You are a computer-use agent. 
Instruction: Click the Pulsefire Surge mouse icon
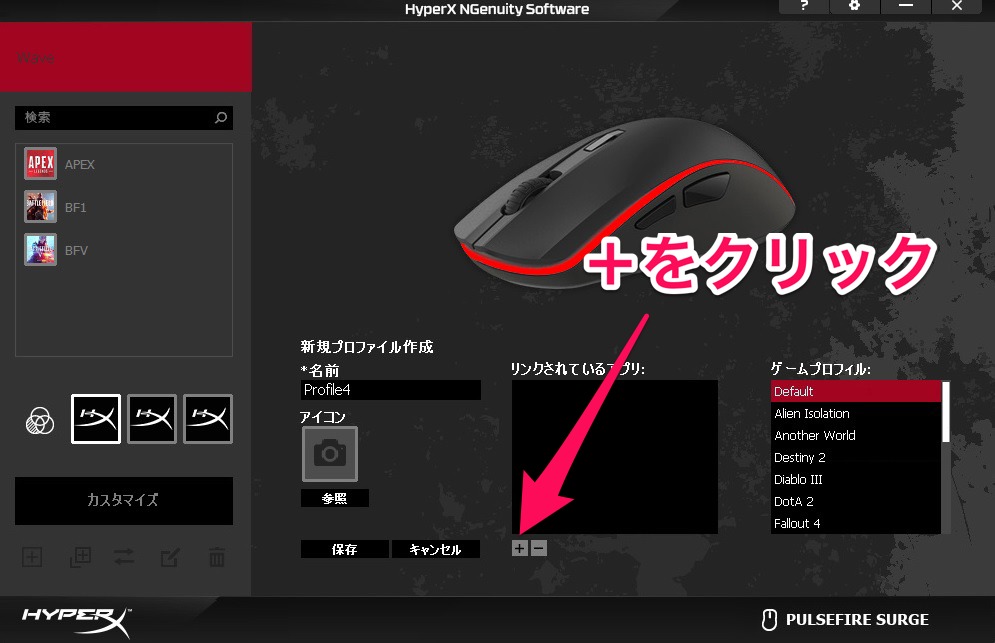click(x=768, y=620)
